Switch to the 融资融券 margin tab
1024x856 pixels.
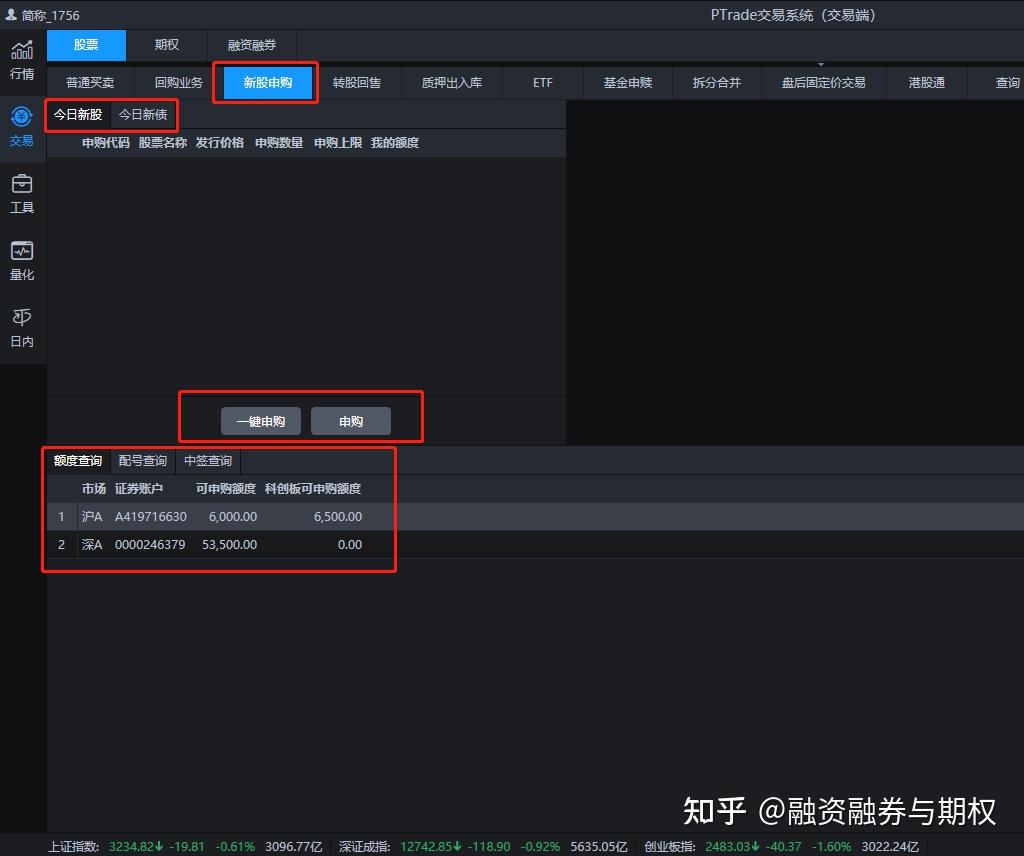251,45
